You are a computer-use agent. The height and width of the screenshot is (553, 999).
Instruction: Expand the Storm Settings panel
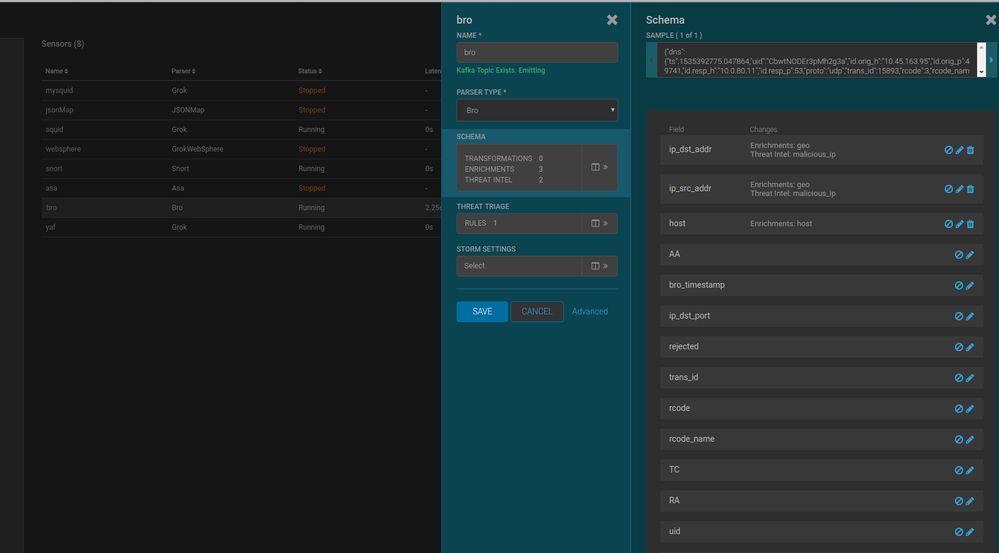pyautogui.click(x=599, y=266)
